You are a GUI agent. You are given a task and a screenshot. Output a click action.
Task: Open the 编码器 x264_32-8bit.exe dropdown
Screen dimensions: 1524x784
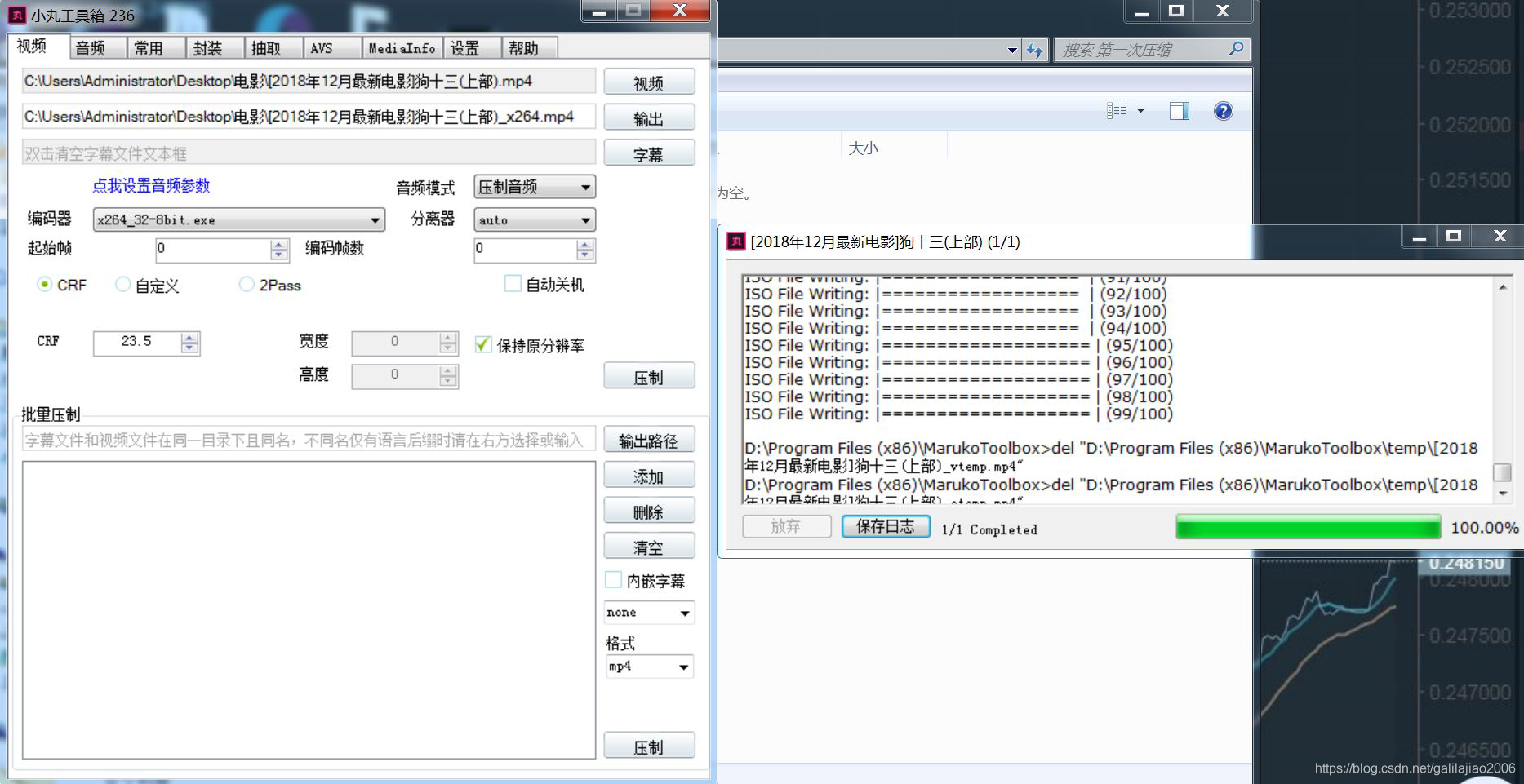[238, 219]
